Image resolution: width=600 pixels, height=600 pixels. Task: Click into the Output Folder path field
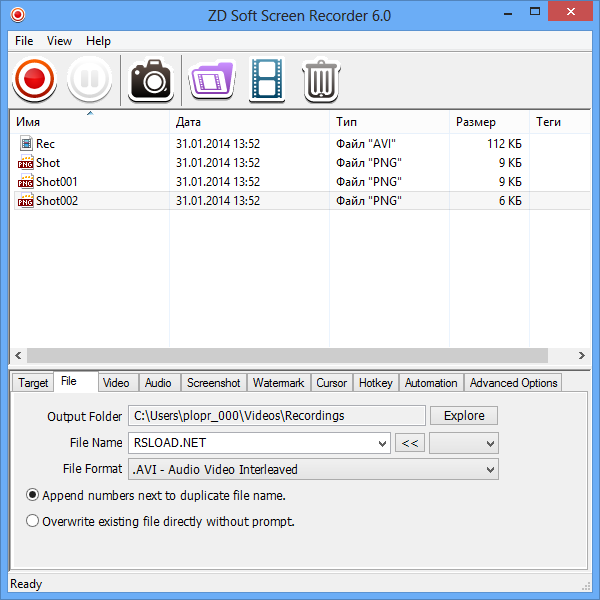click(x=277, y=416)
